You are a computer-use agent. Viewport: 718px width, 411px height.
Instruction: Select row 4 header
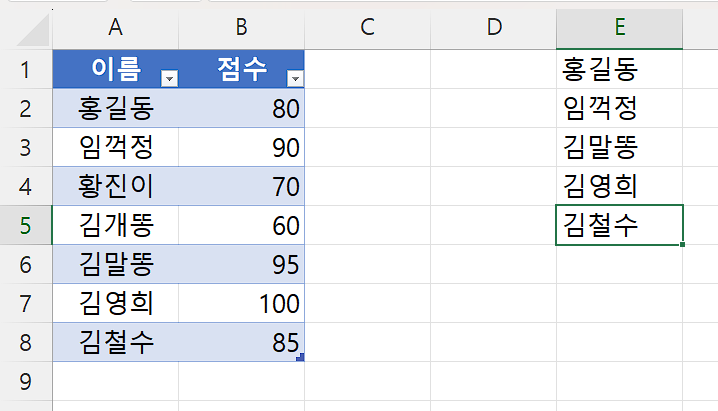click(26, 186)
